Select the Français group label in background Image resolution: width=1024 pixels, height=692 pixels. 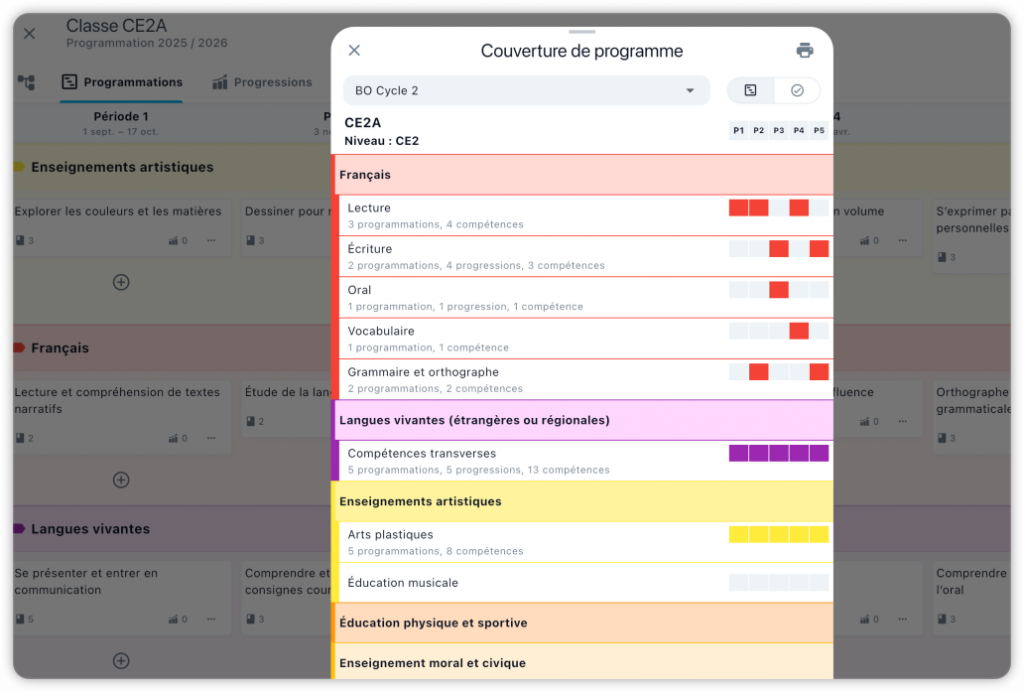[59, 348]
